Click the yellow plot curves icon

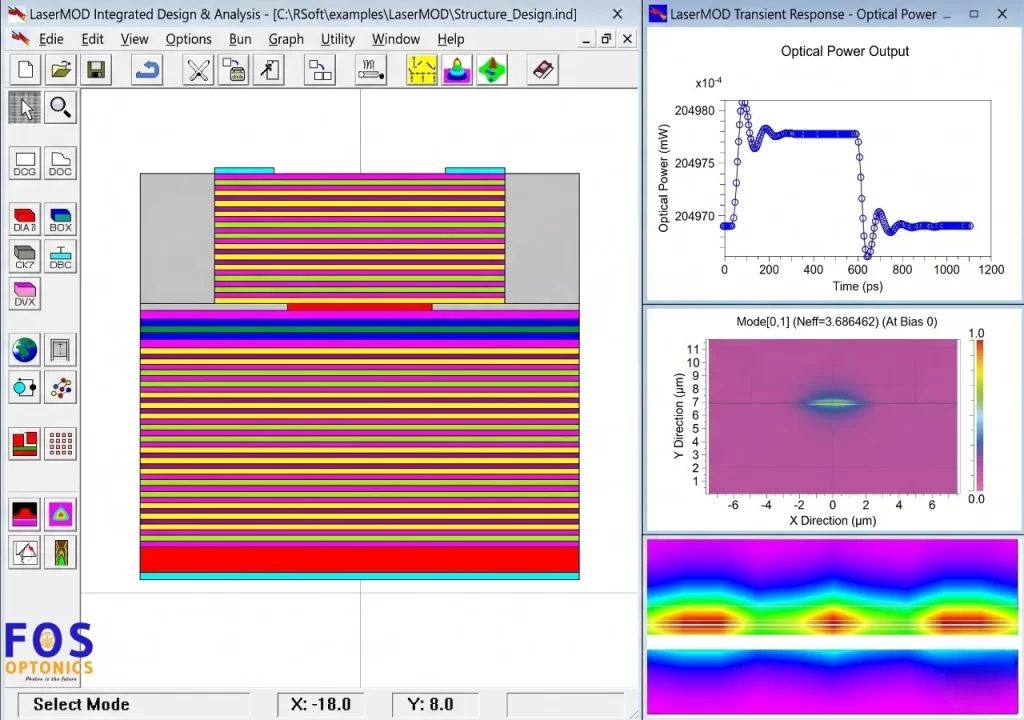pyautogui.click(x=421, y=69)
